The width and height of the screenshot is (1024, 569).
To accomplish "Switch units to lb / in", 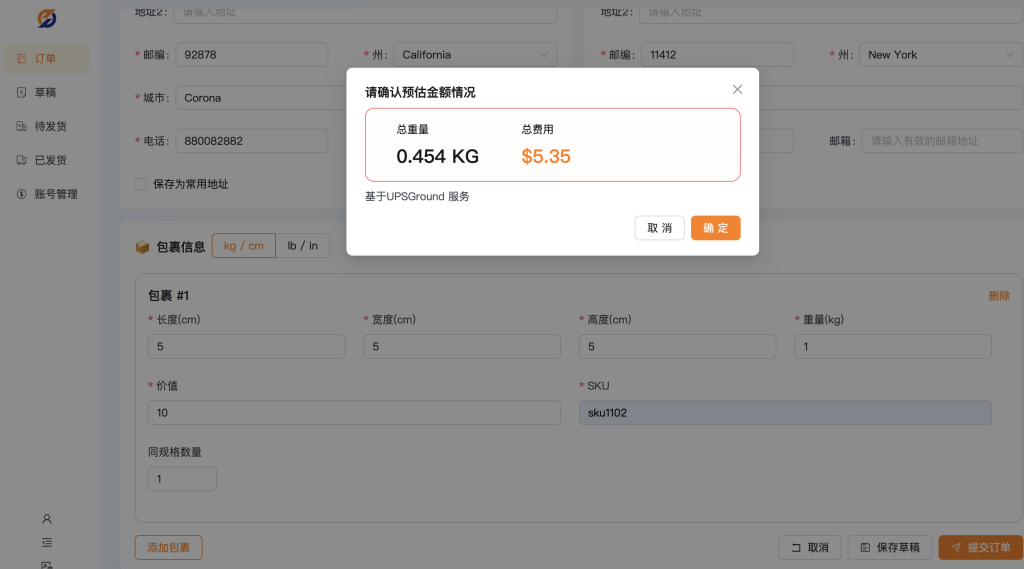I will coord(302,246).
